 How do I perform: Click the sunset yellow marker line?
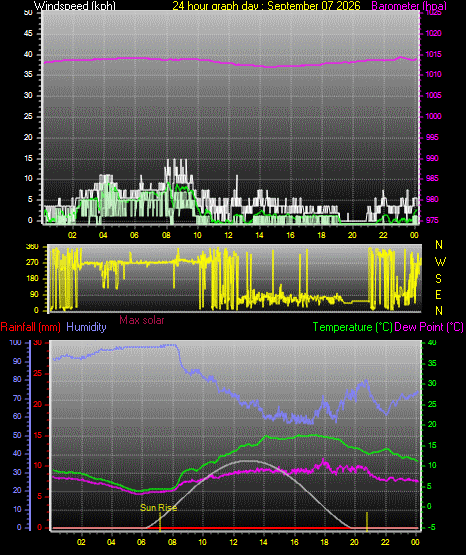point(367,521)
